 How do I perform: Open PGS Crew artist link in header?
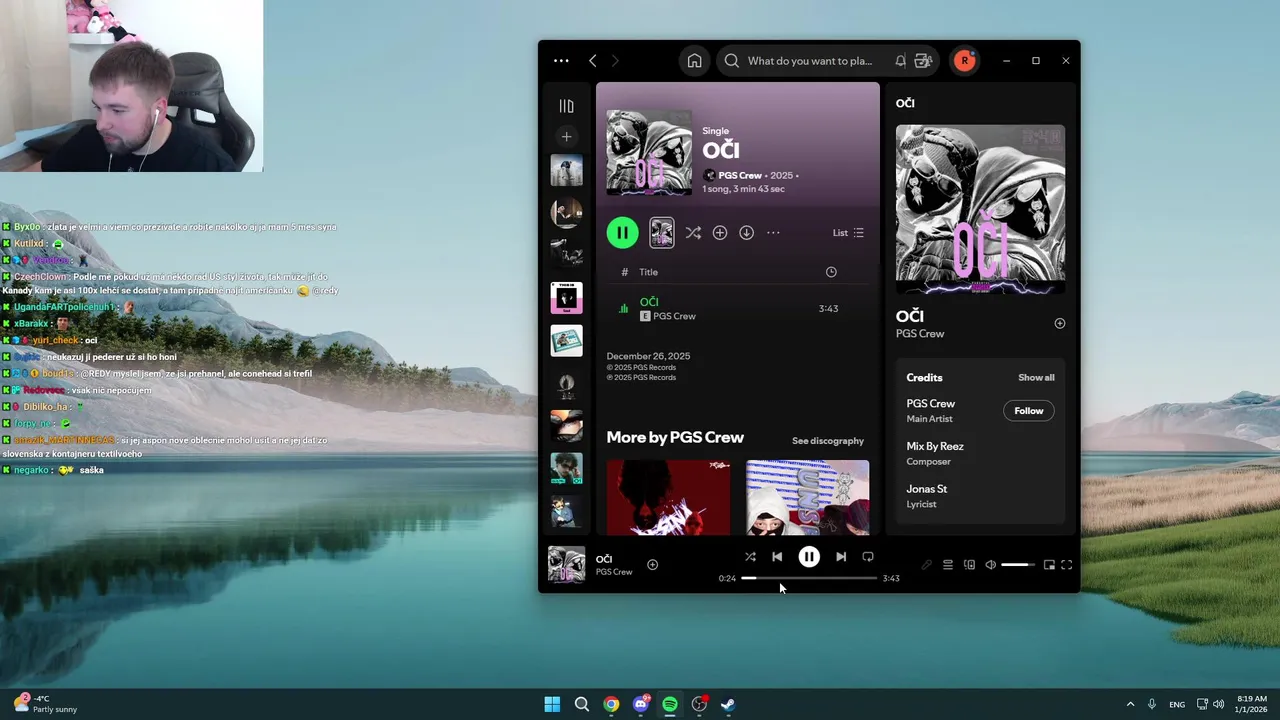(740, 176)
